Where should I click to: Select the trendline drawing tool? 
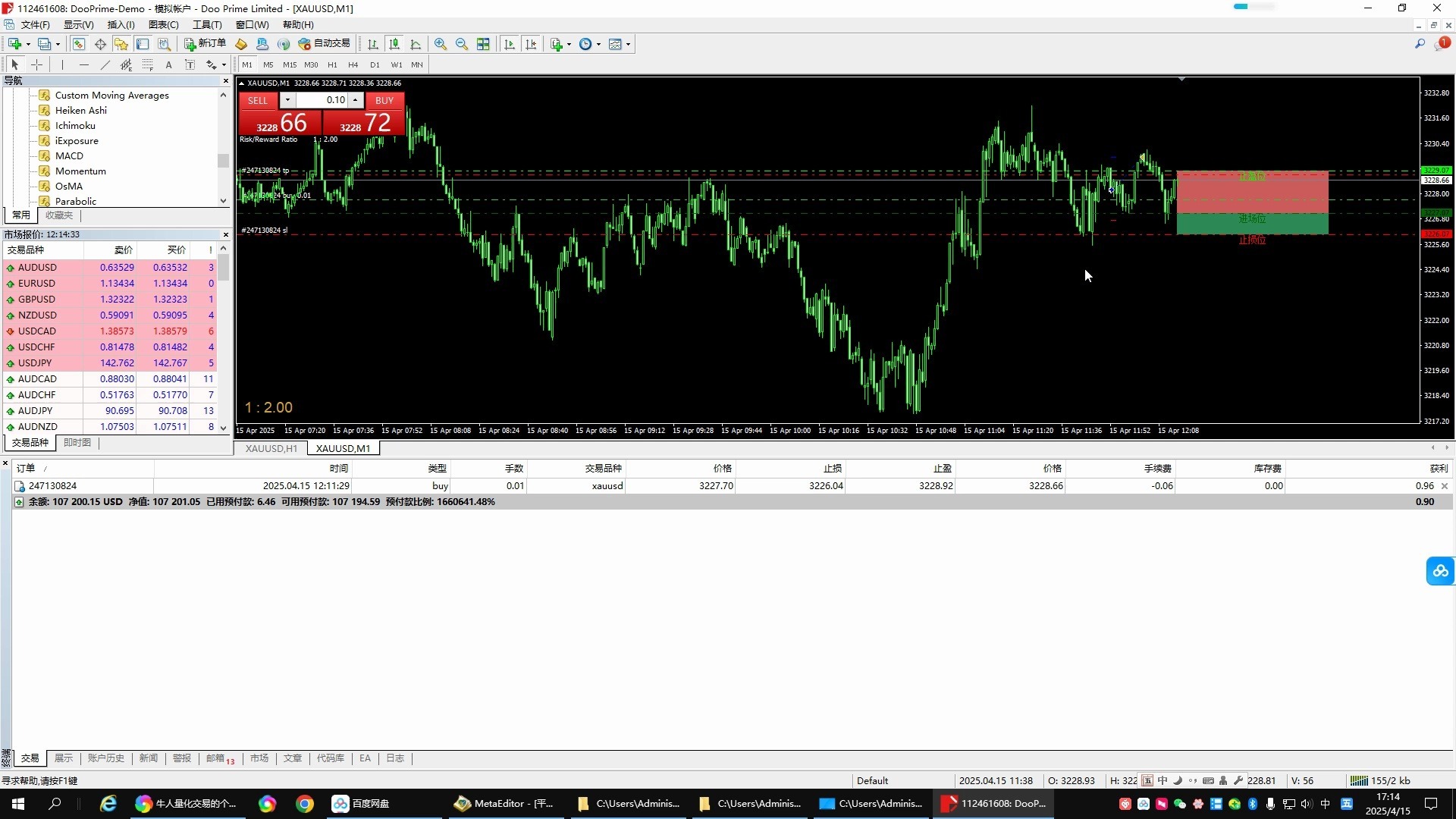(105, 64)
